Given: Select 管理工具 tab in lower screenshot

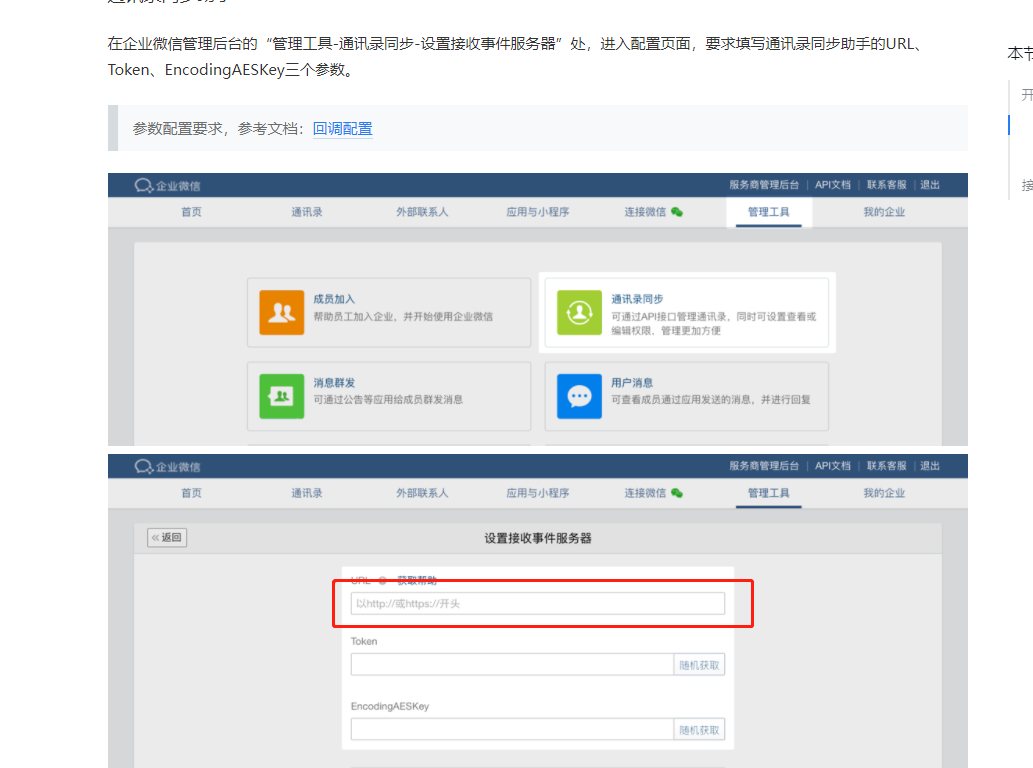Looking at the screenshot, I should [x=768, y=493].
